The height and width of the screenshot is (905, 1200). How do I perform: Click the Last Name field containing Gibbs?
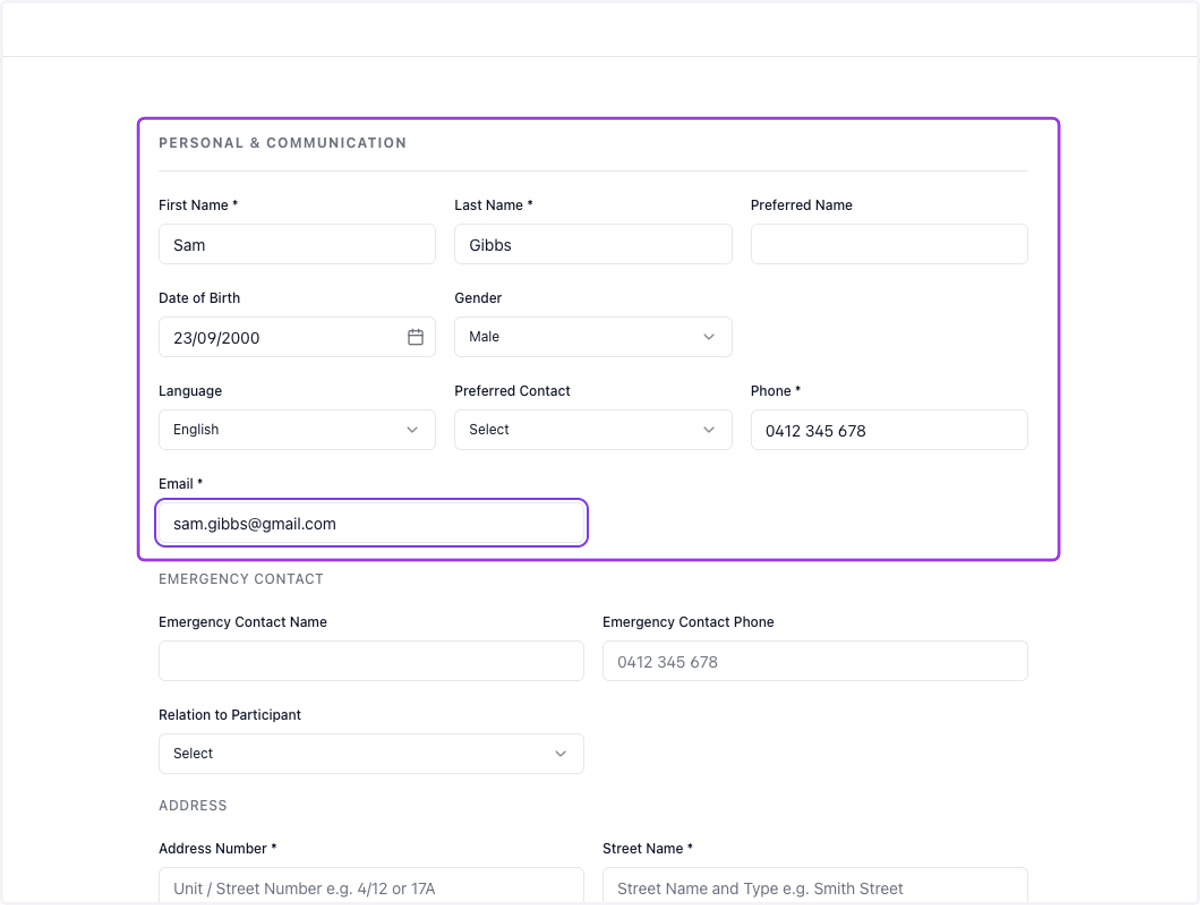pos(593,244)
